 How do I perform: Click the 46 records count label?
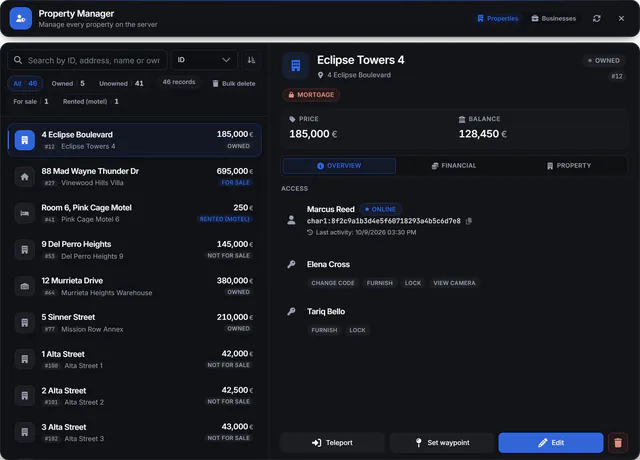179,82
